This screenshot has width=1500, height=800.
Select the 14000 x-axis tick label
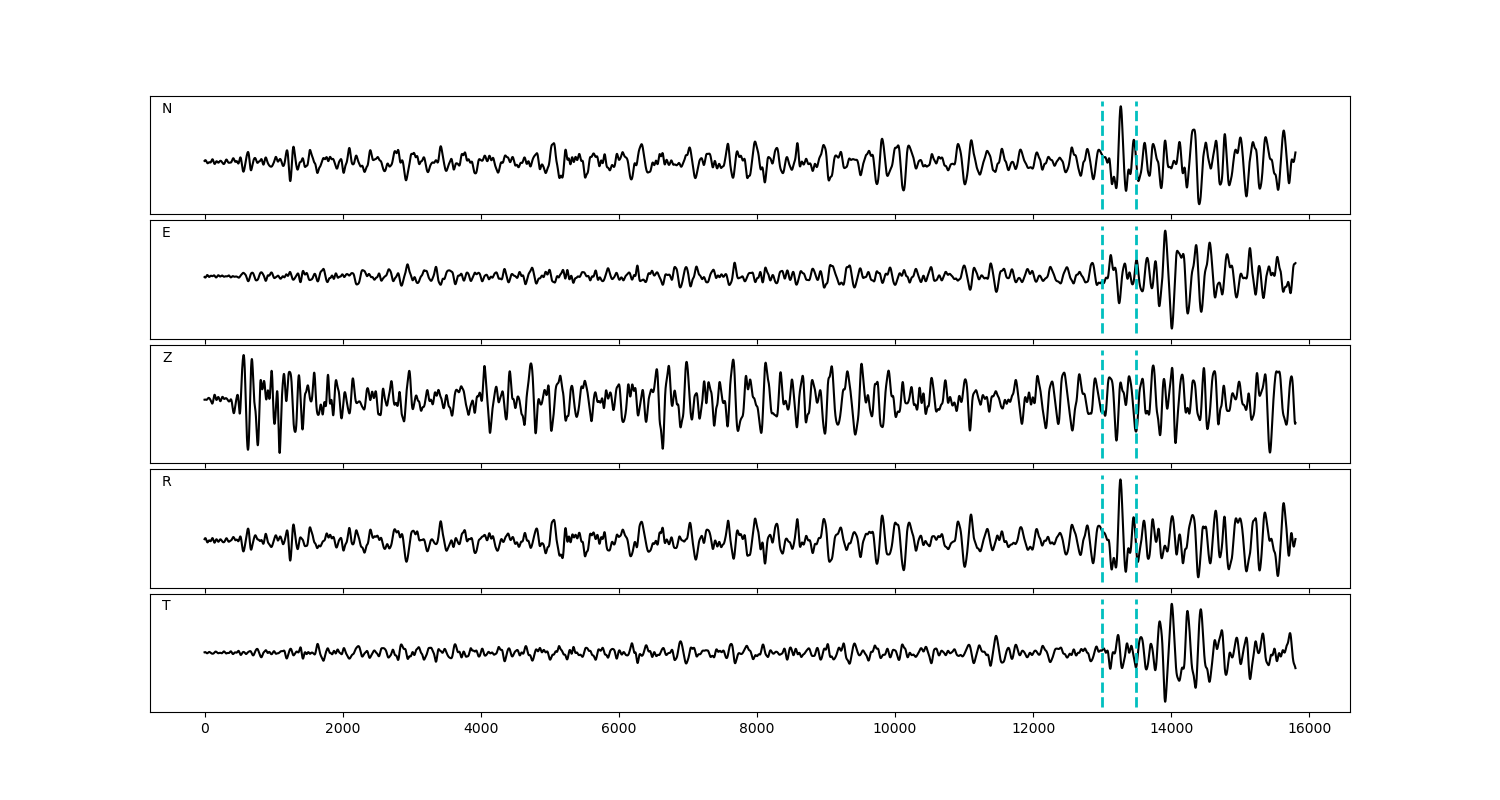pos(1171,729)
